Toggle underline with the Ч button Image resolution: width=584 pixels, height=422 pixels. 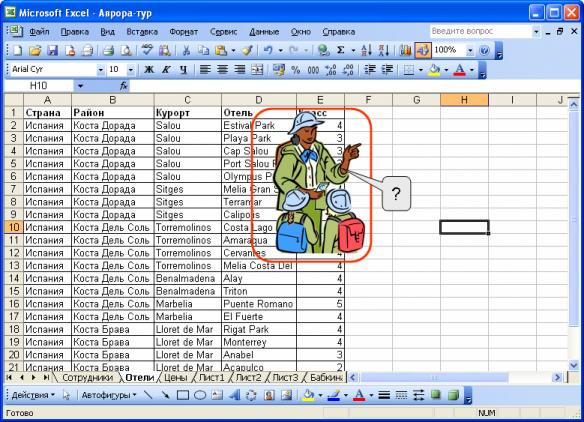tap(183, 70)
